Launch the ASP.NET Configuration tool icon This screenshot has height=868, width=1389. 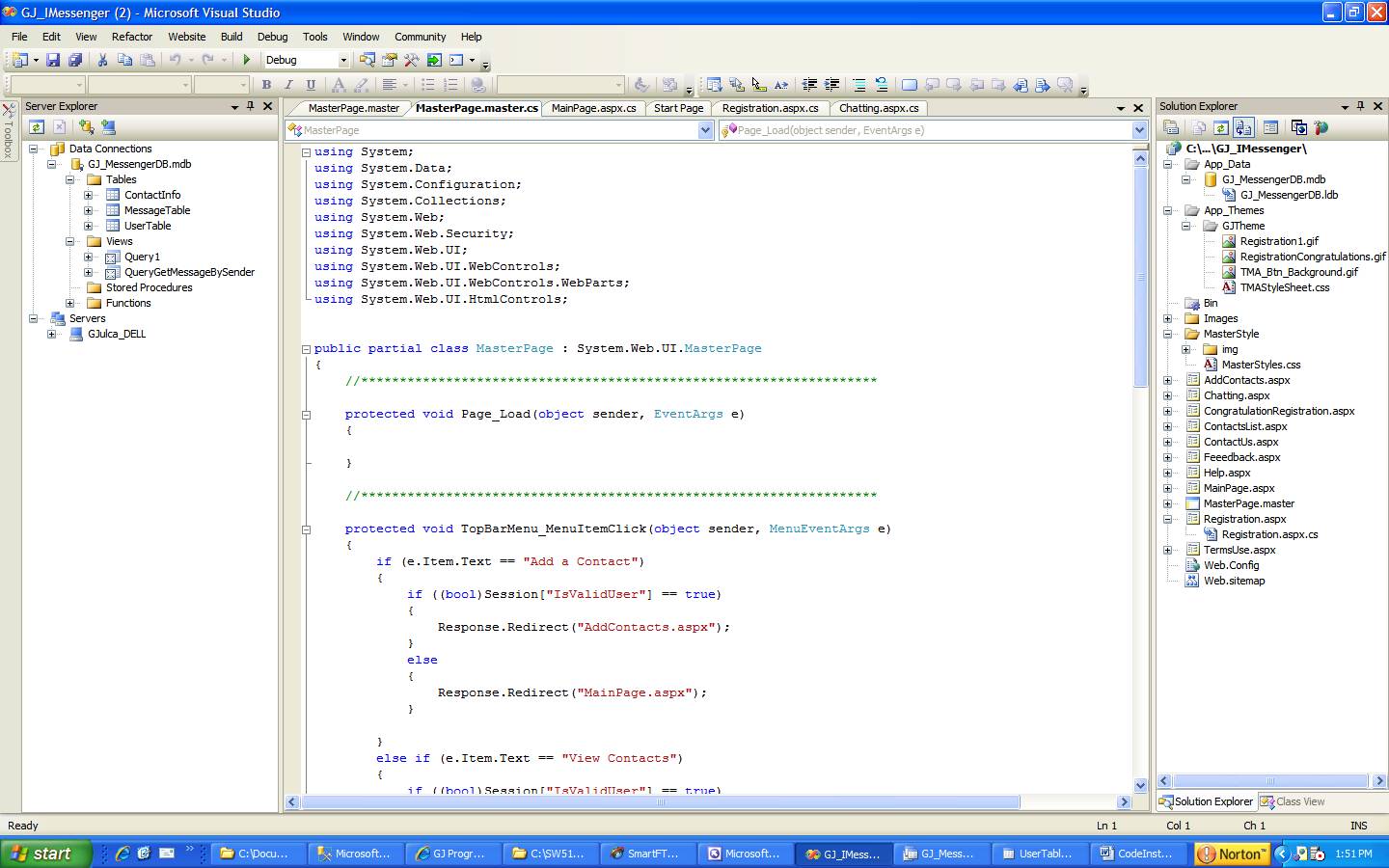pyautogui.click(x=1321, y=127)
